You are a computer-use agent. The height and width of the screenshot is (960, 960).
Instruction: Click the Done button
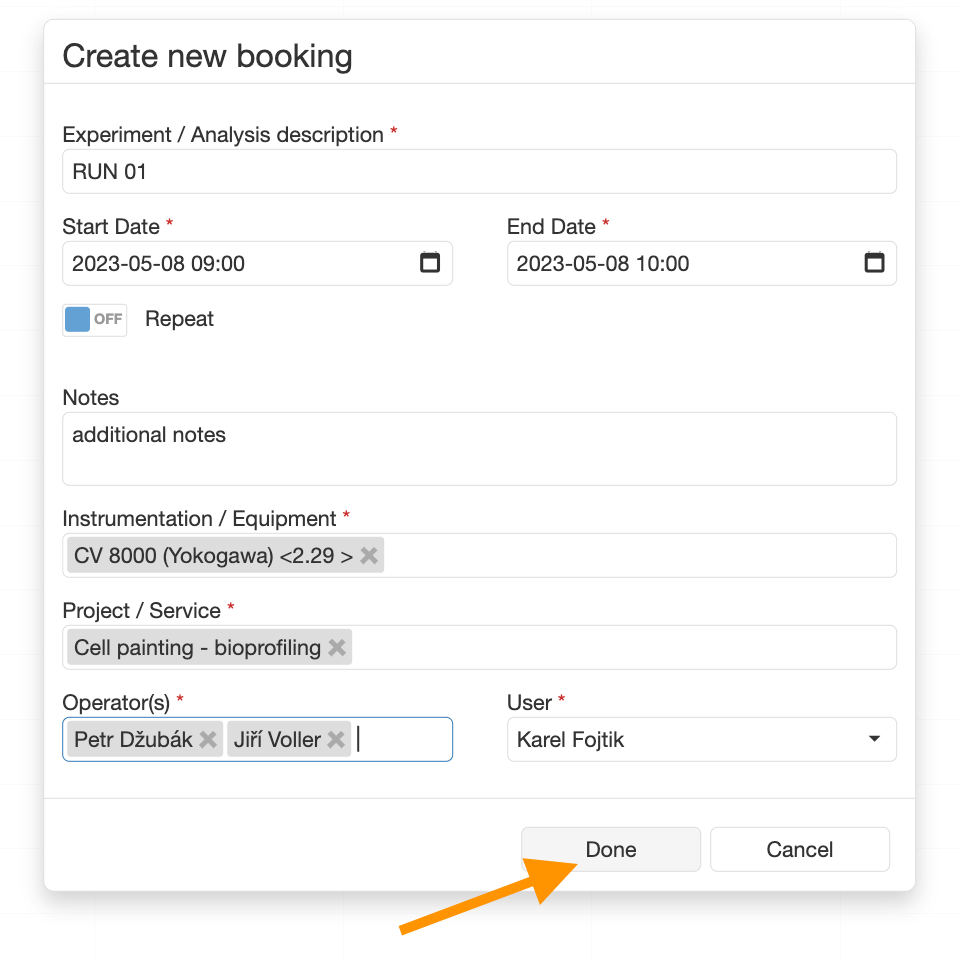pos(610,849)
